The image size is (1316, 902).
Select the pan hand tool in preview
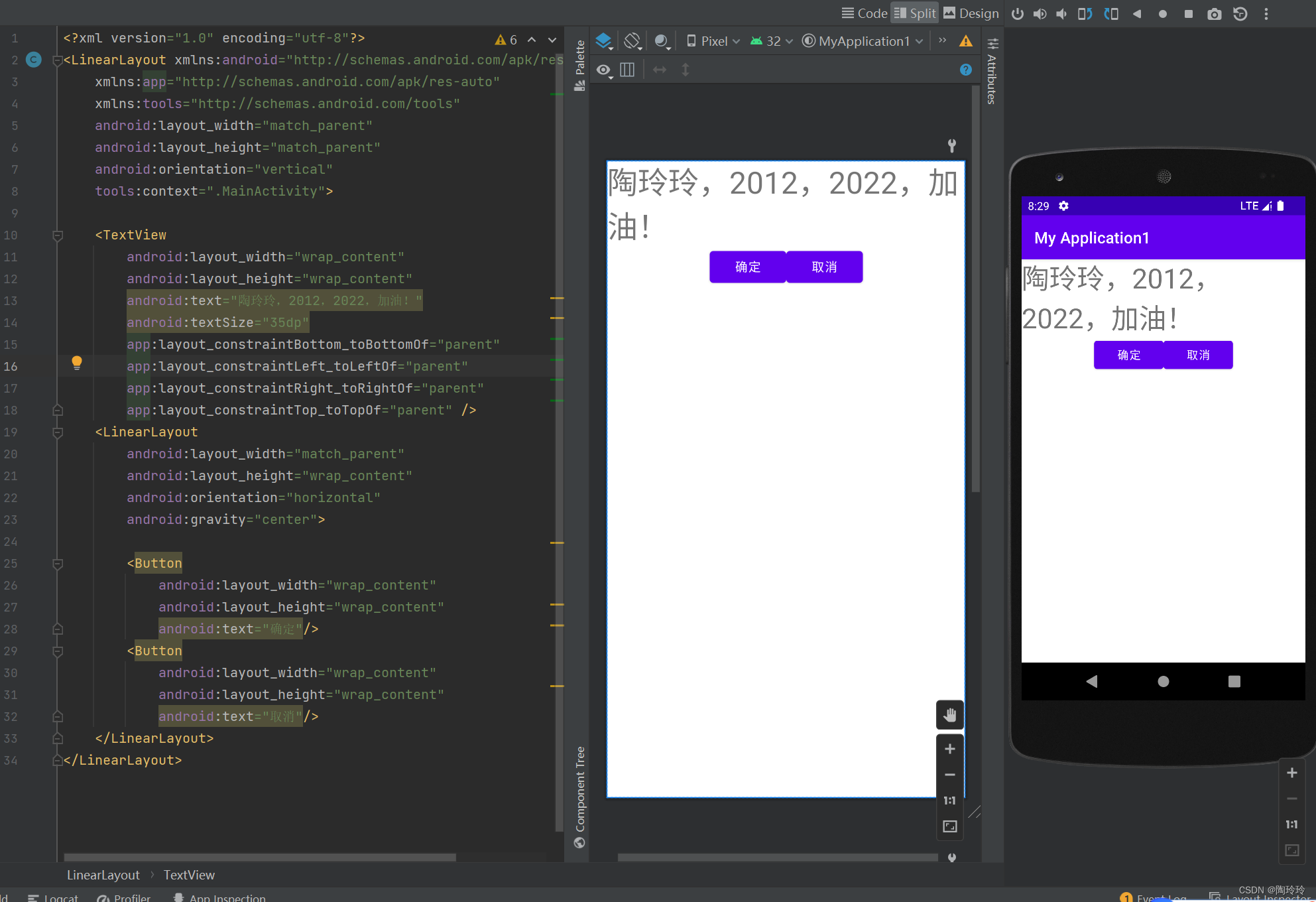tap(949, 714)
